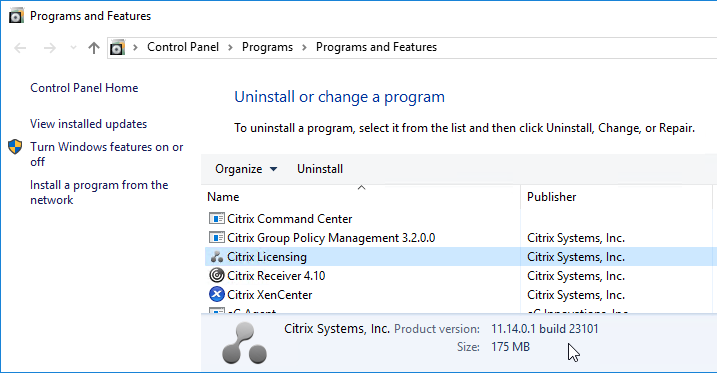The height and width of the screenshot is (373, 717).
Task: Click the Back arrow in navigation bar
Action: (x=20, y=48)
